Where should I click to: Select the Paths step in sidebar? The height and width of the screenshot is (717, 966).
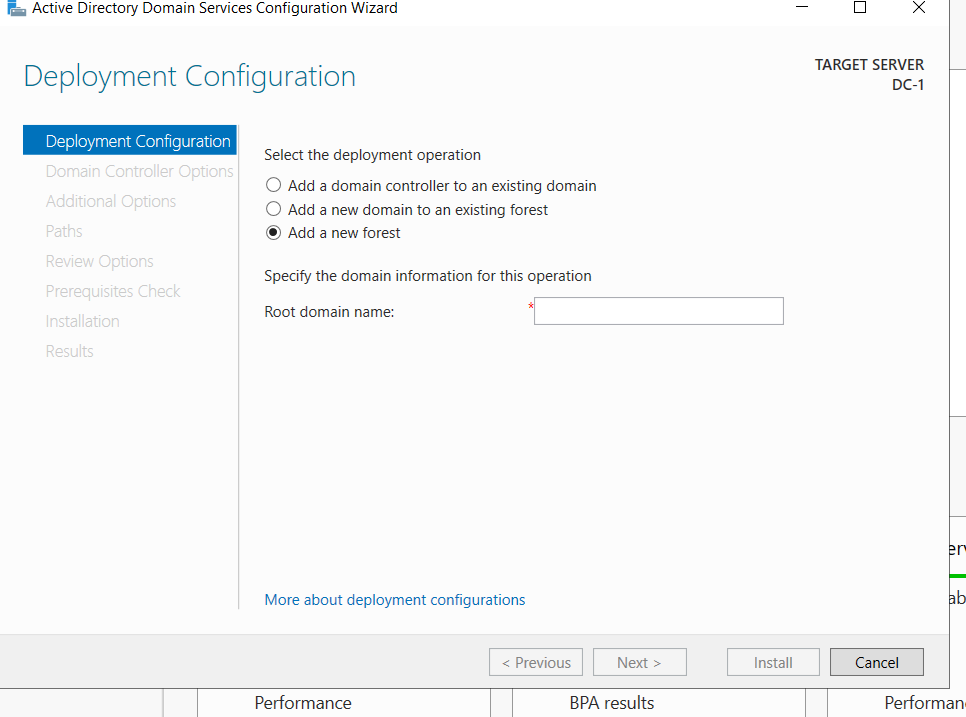[x=63, y=231]
